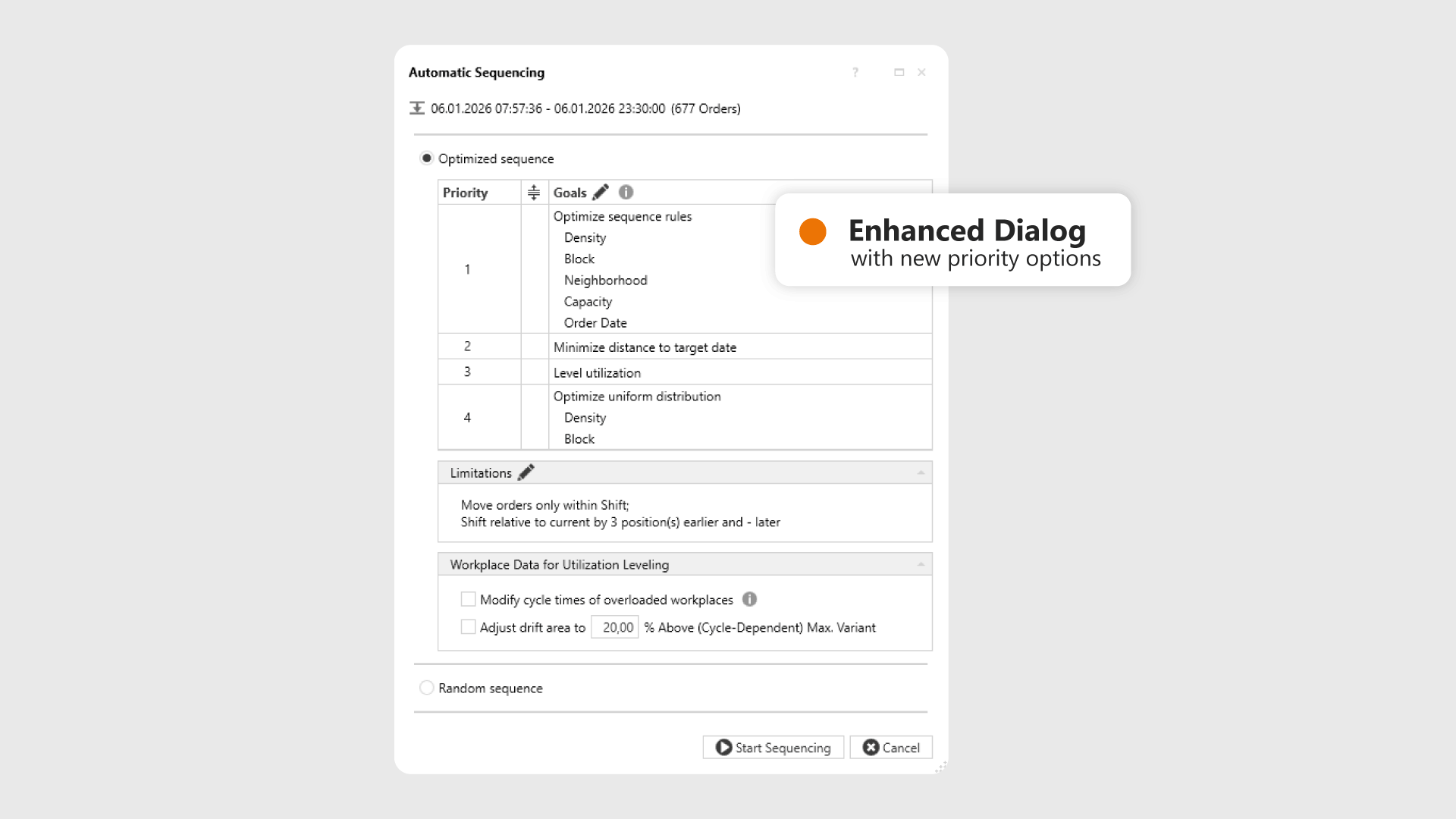
Task: Collapse the Limitations section
Action: pyautogui.click(x=921, y=472)
